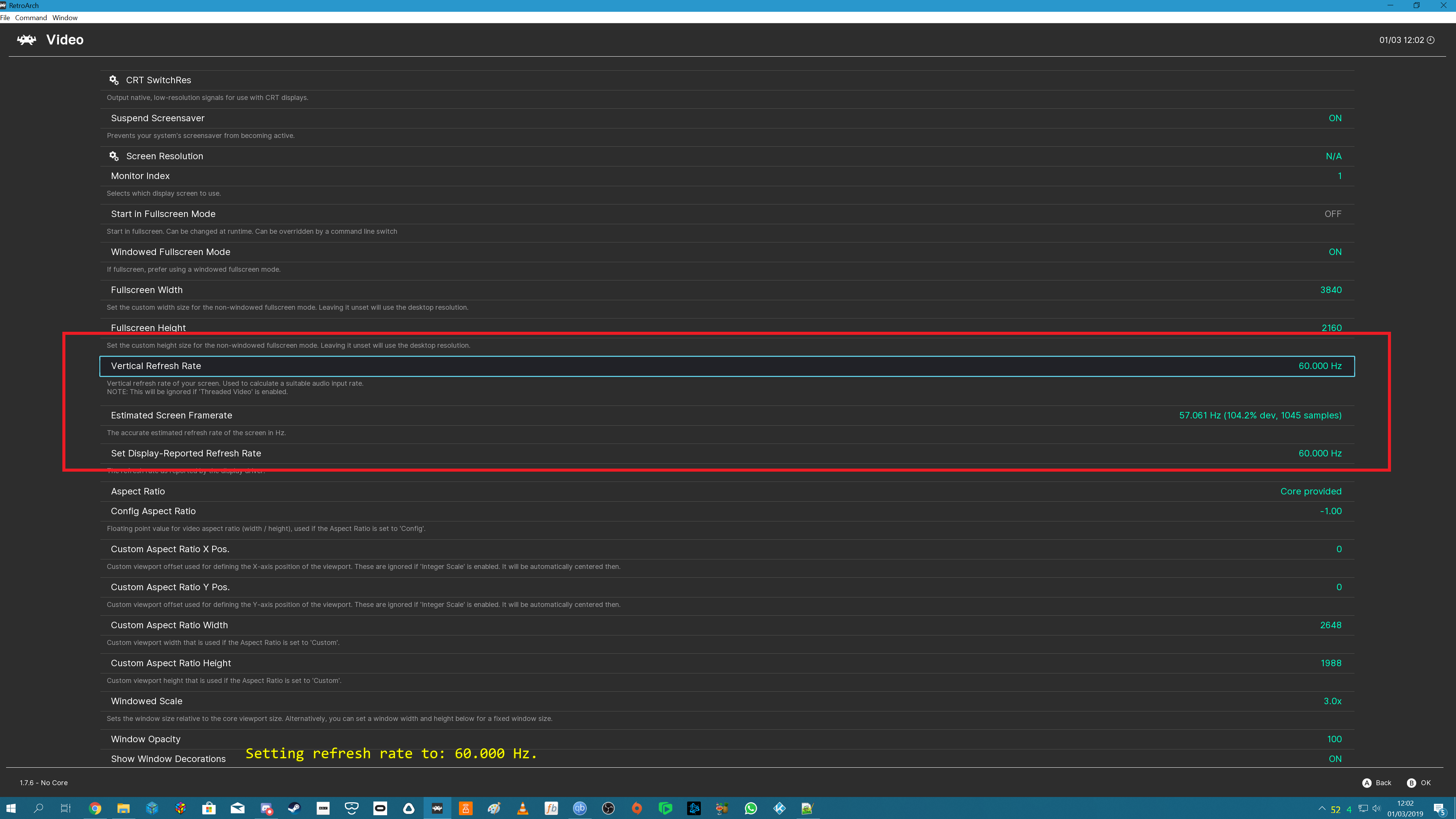This screenshot has height=819, width=1456.
Task: Edit Custom Aspect Ratio Height 1988
Action: pyautogui.click(x=1331, y=663)
